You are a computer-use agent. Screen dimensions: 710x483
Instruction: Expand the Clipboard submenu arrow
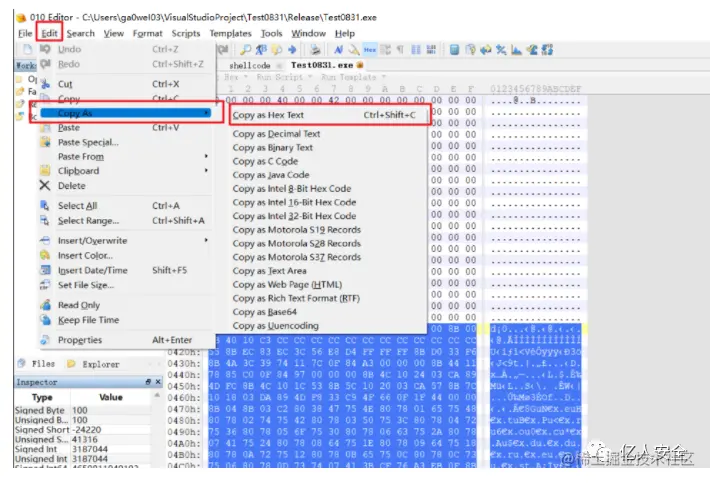(206, 171)
